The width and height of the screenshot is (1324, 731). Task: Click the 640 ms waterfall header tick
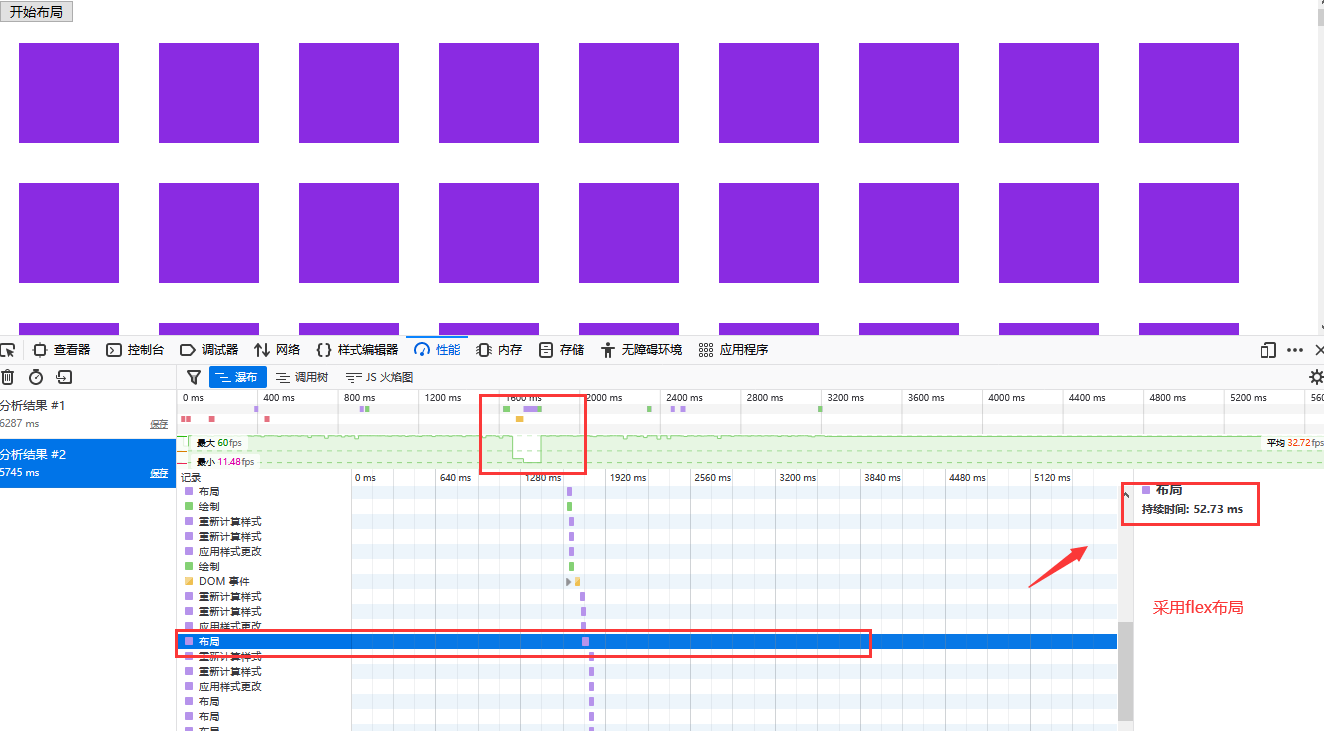point(455,478)
